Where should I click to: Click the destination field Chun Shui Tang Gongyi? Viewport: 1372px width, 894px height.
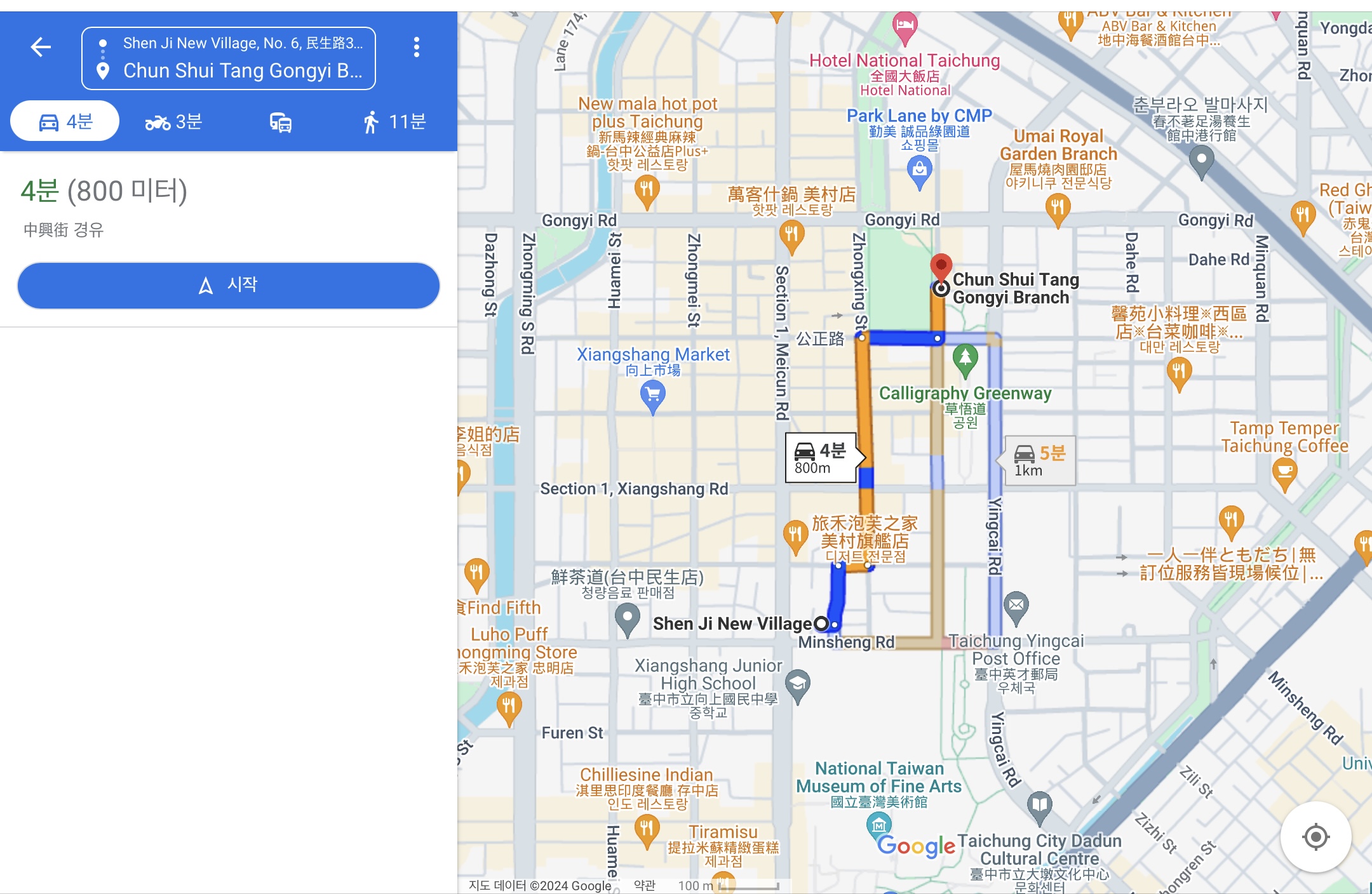click(243, 70)
